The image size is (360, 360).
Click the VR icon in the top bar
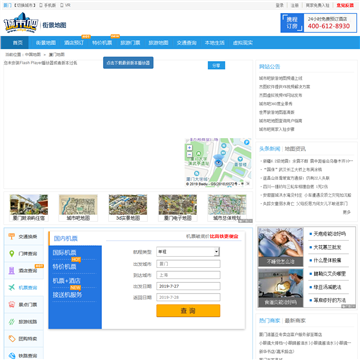(x=62, y=5)
